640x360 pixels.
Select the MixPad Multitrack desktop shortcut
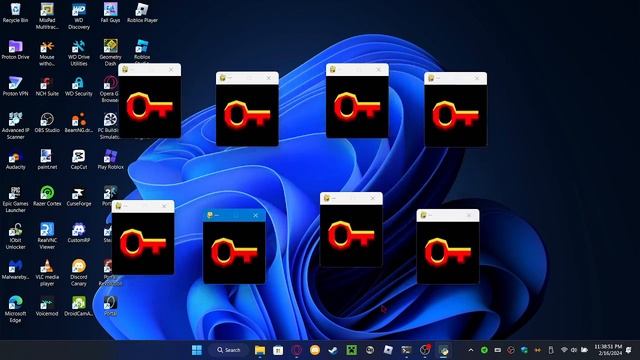47,16
